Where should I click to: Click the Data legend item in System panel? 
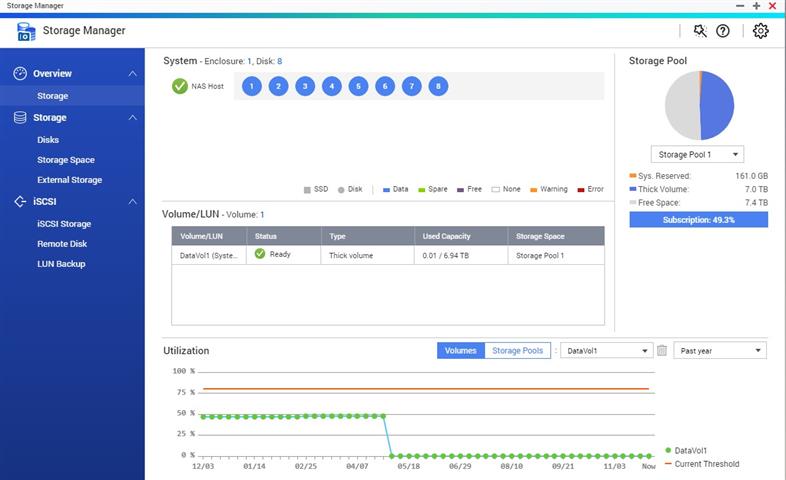[x=396, y=189]
